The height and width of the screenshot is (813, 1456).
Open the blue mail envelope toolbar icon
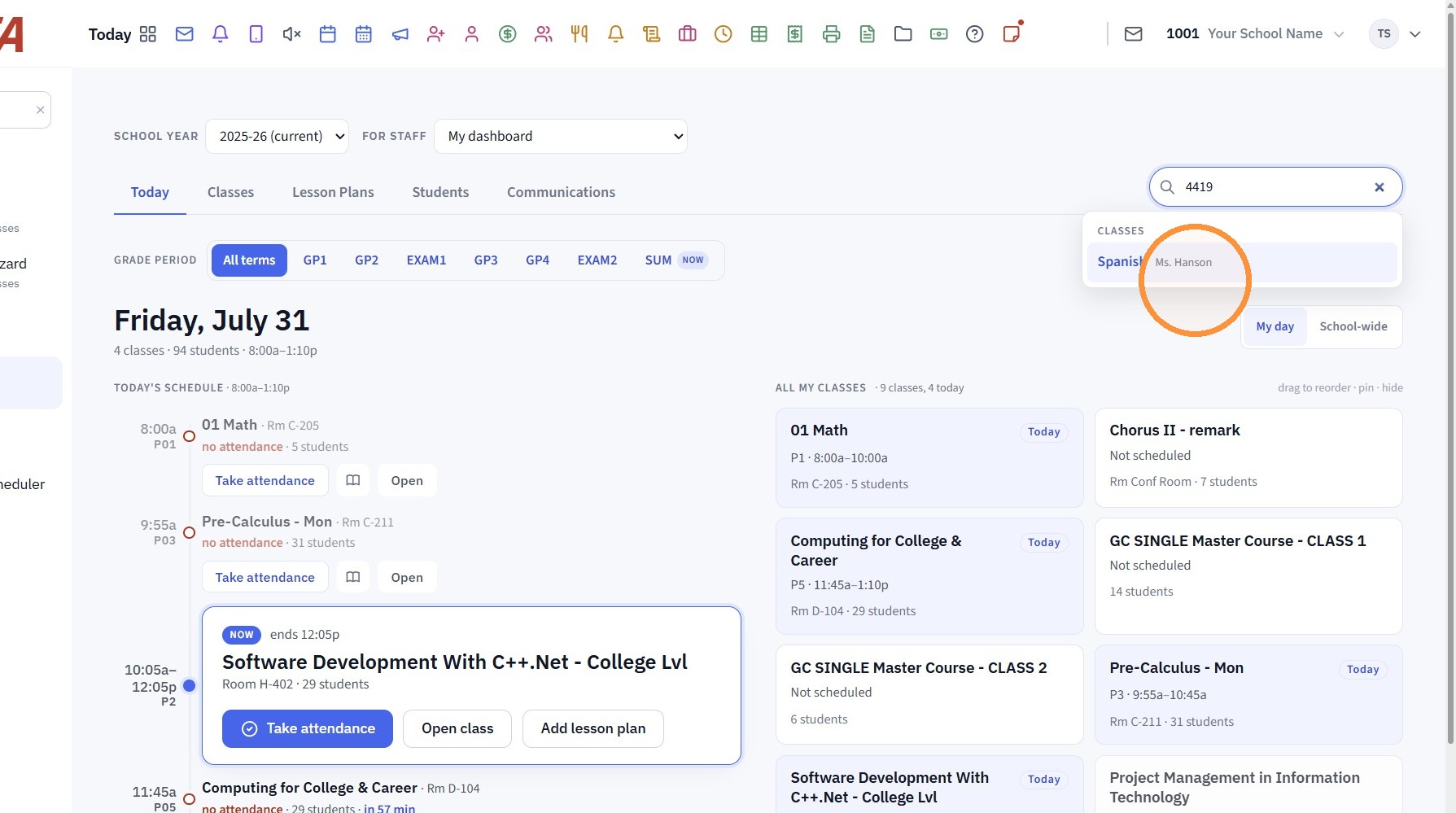(185, 34)
